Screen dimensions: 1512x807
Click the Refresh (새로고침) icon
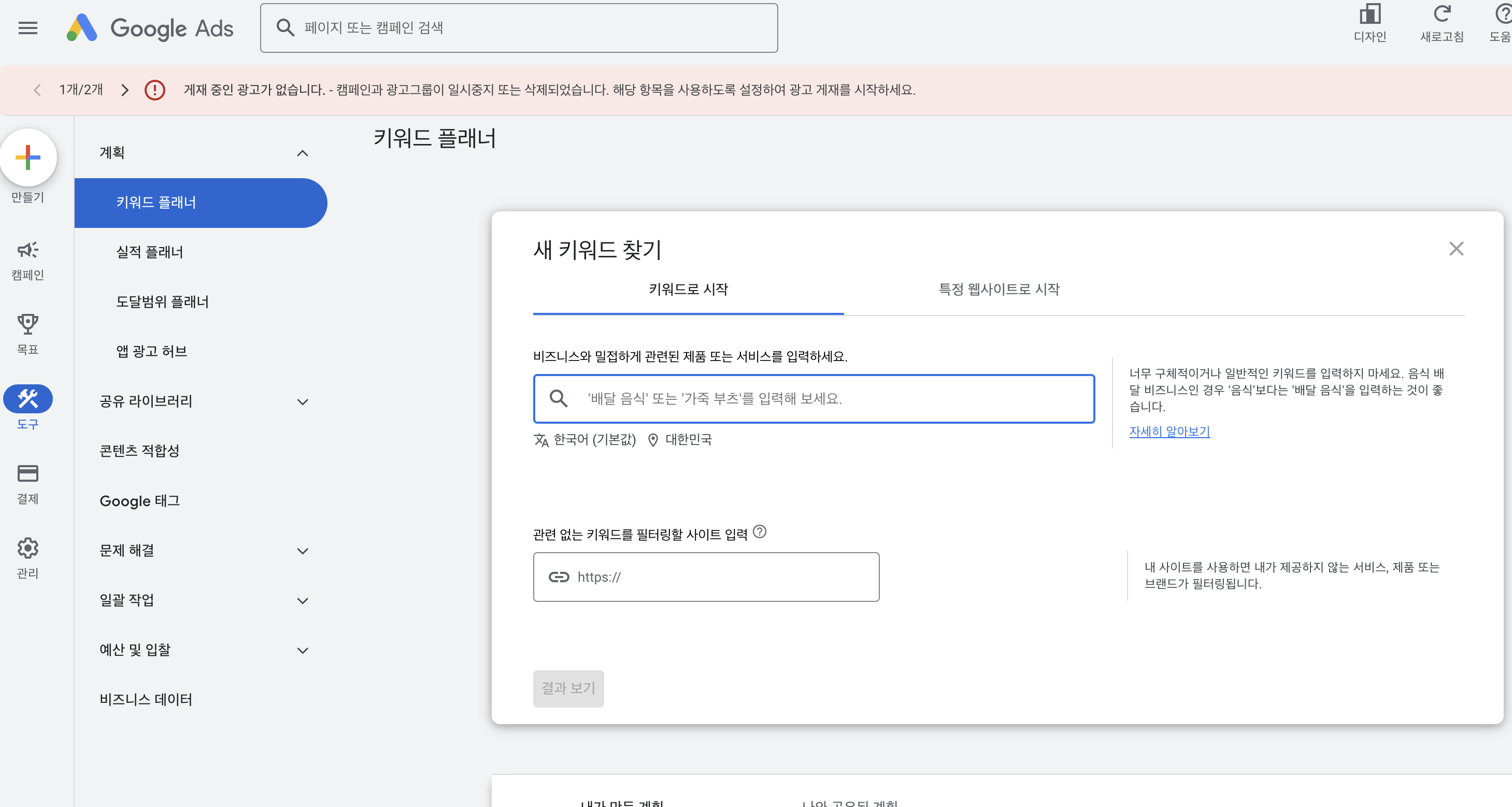pyautogui.click(x=1442, y=15)
